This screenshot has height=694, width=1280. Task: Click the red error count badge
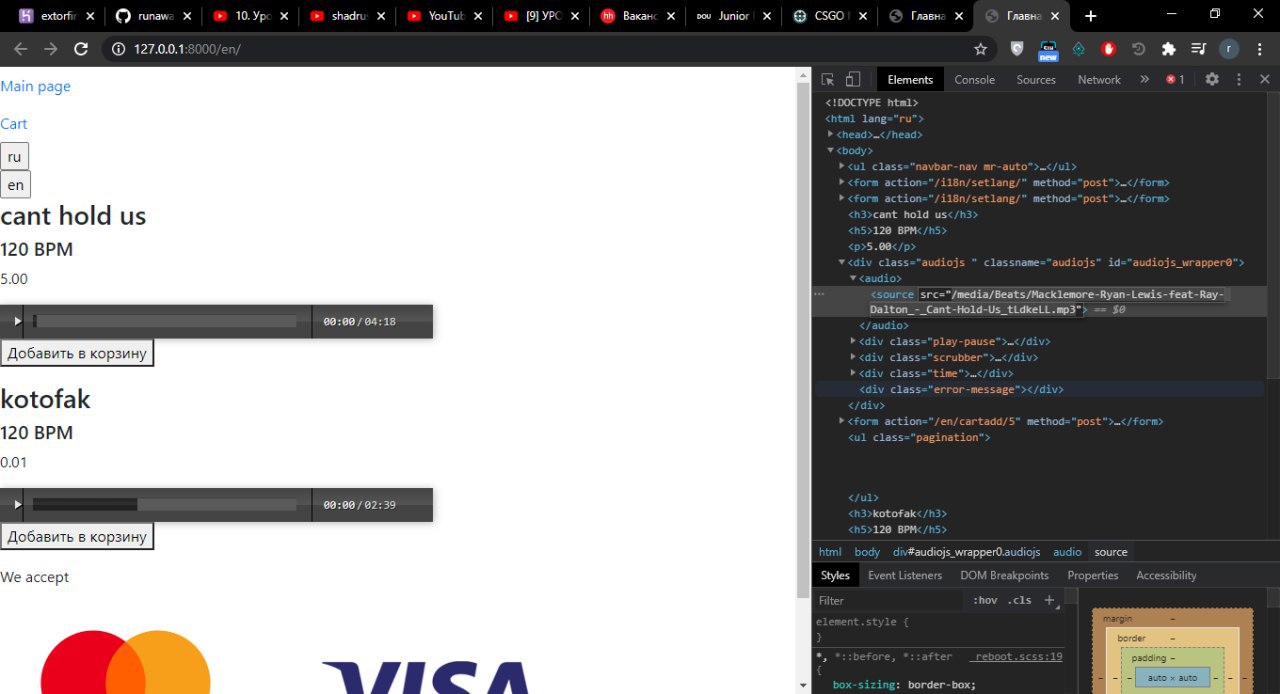pos(1175,80)
